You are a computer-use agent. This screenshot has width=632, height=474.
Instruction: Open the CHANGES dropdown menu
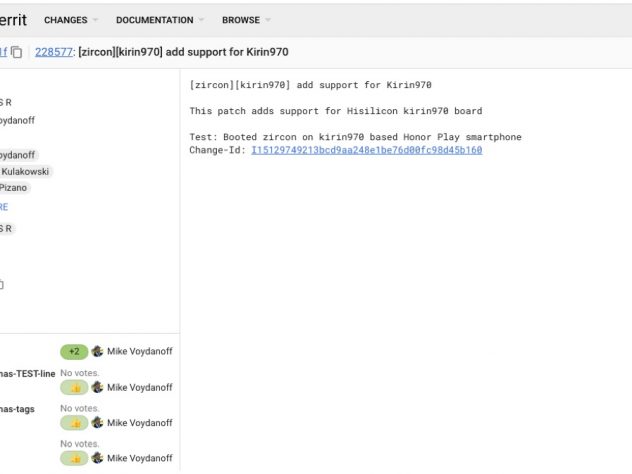click(x=71, y=20)
